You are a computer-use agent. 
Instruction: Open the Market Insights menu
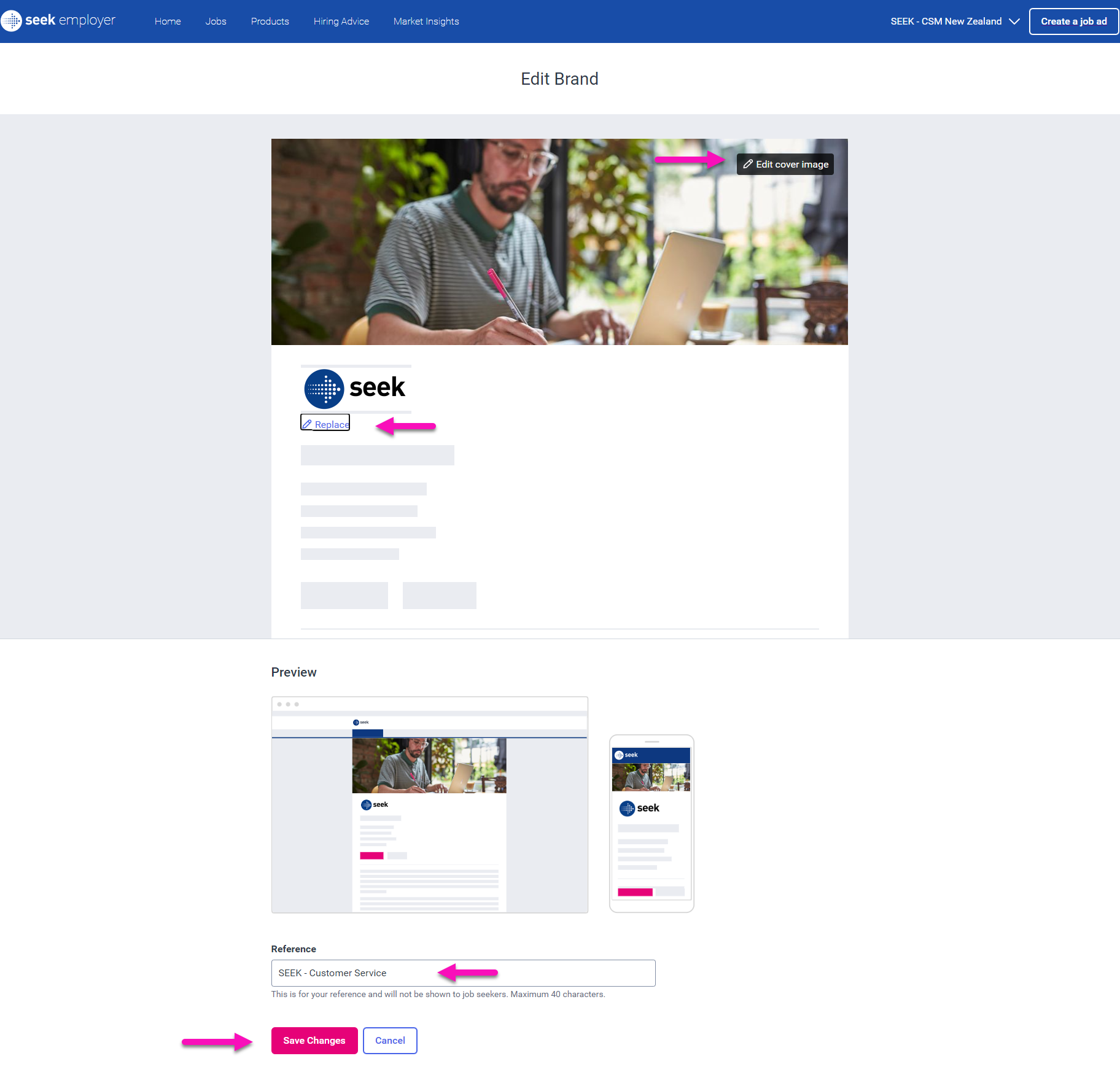pos(426,21)
